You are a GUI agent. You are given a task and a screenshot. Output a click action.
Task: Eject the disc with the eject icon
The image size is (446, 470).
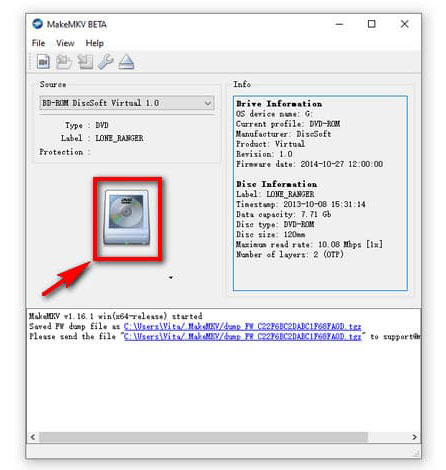pos(126,62)
